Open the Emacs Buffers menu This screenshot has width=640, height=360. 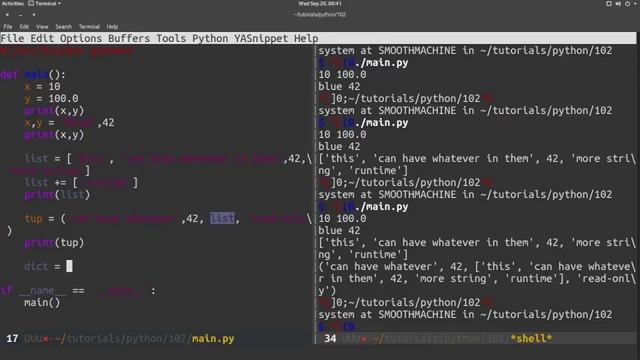(129, 38)
